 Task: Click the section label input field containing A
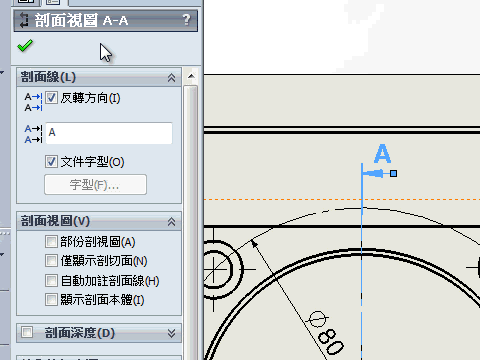(109, 133)
